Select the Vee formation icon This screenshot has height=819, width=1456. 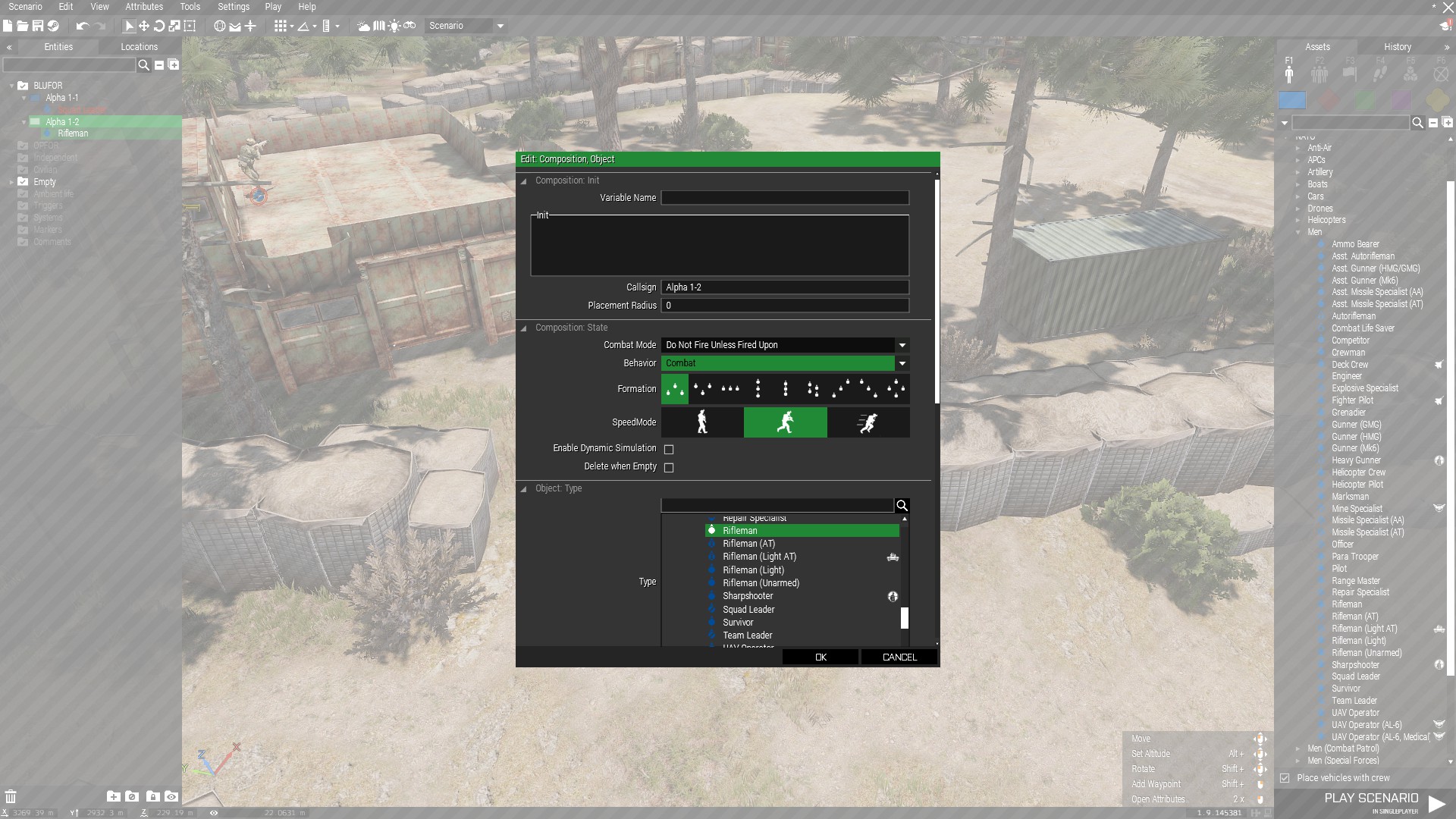coord(702,389)
